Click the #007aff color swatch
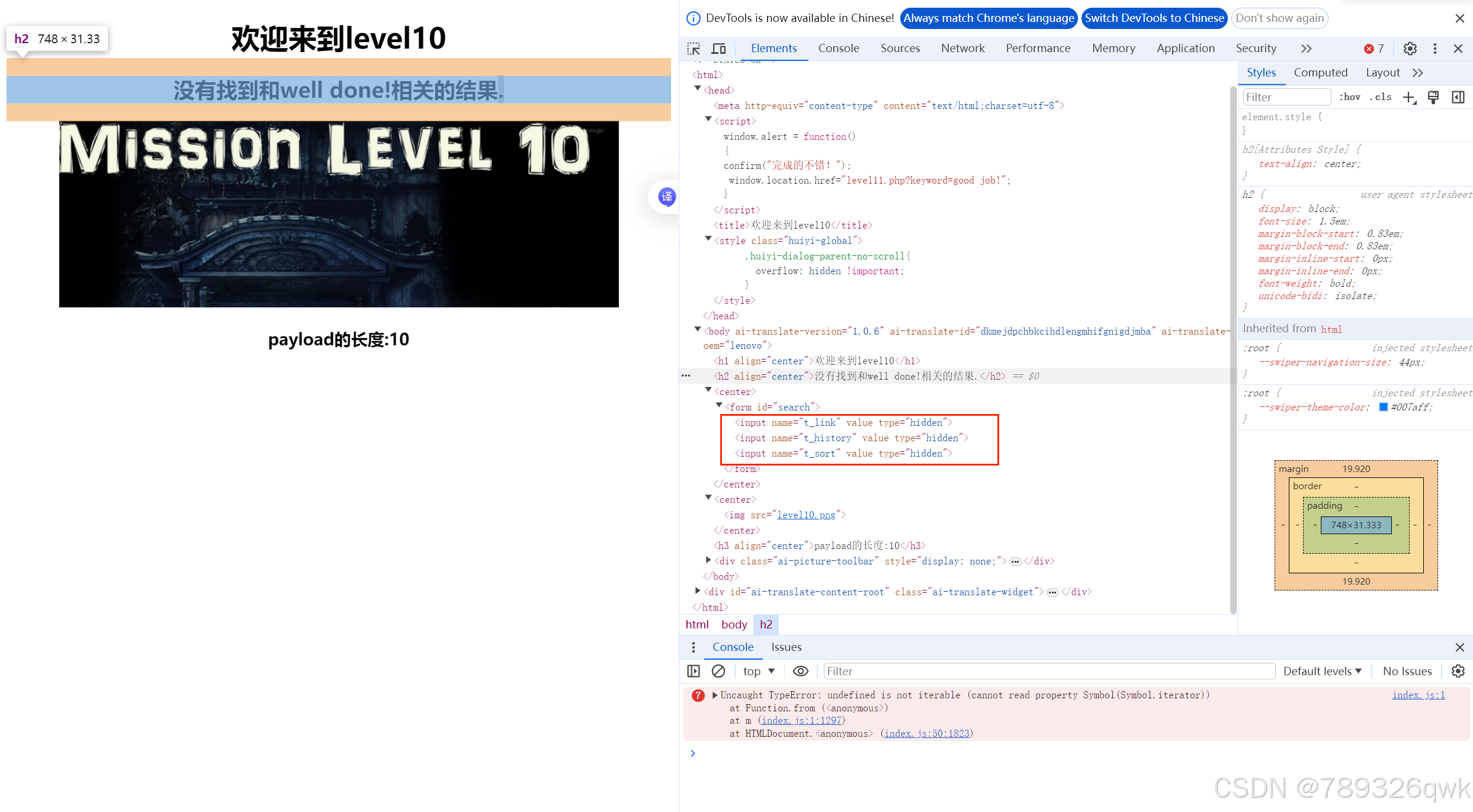 1383,407
